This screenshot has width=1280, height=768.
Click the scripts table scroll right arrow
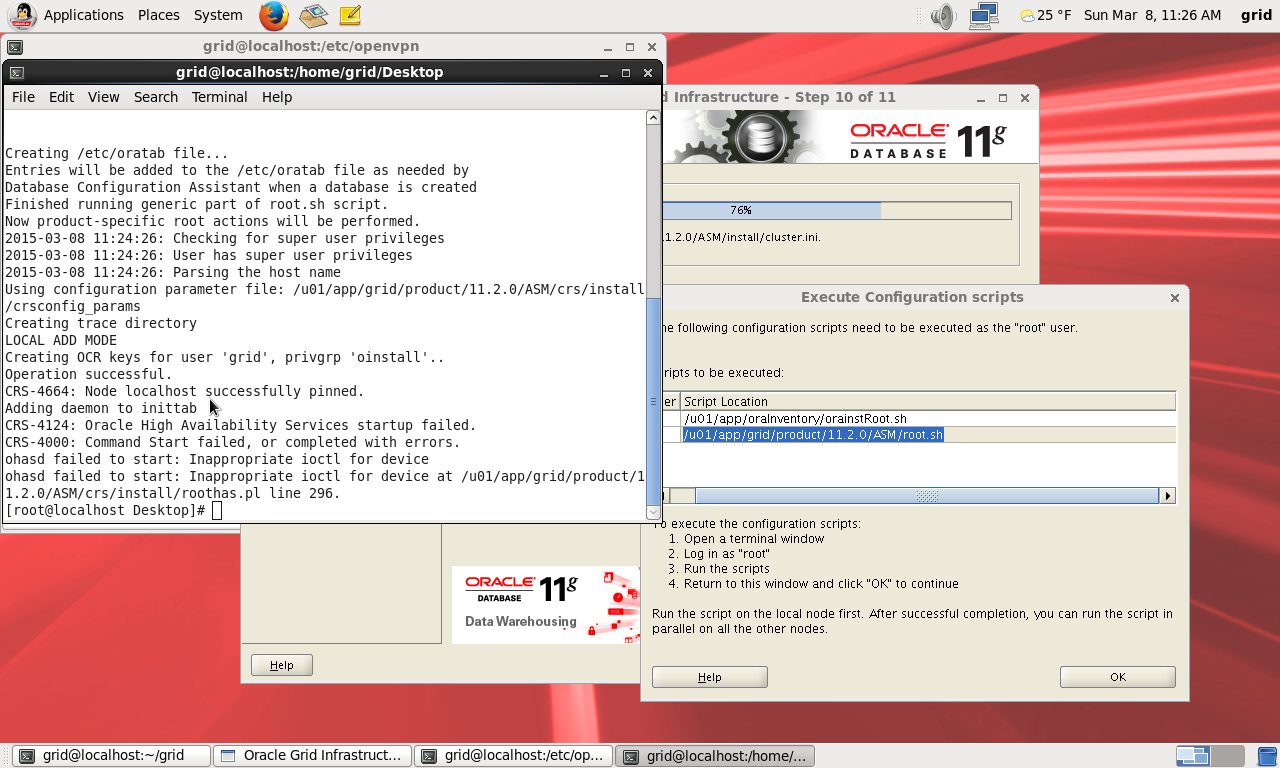1167,496
